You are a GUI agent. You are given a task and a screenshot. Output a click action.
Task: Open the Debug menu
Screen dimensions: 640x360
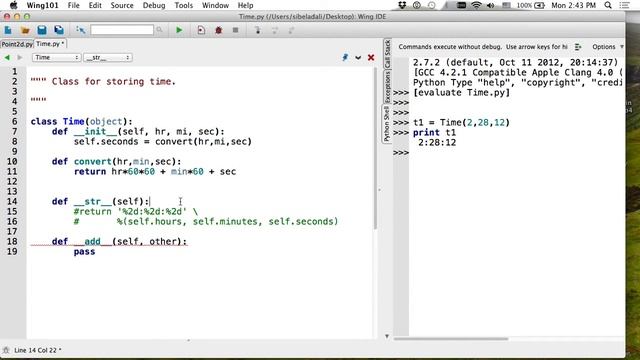[154, 5]
